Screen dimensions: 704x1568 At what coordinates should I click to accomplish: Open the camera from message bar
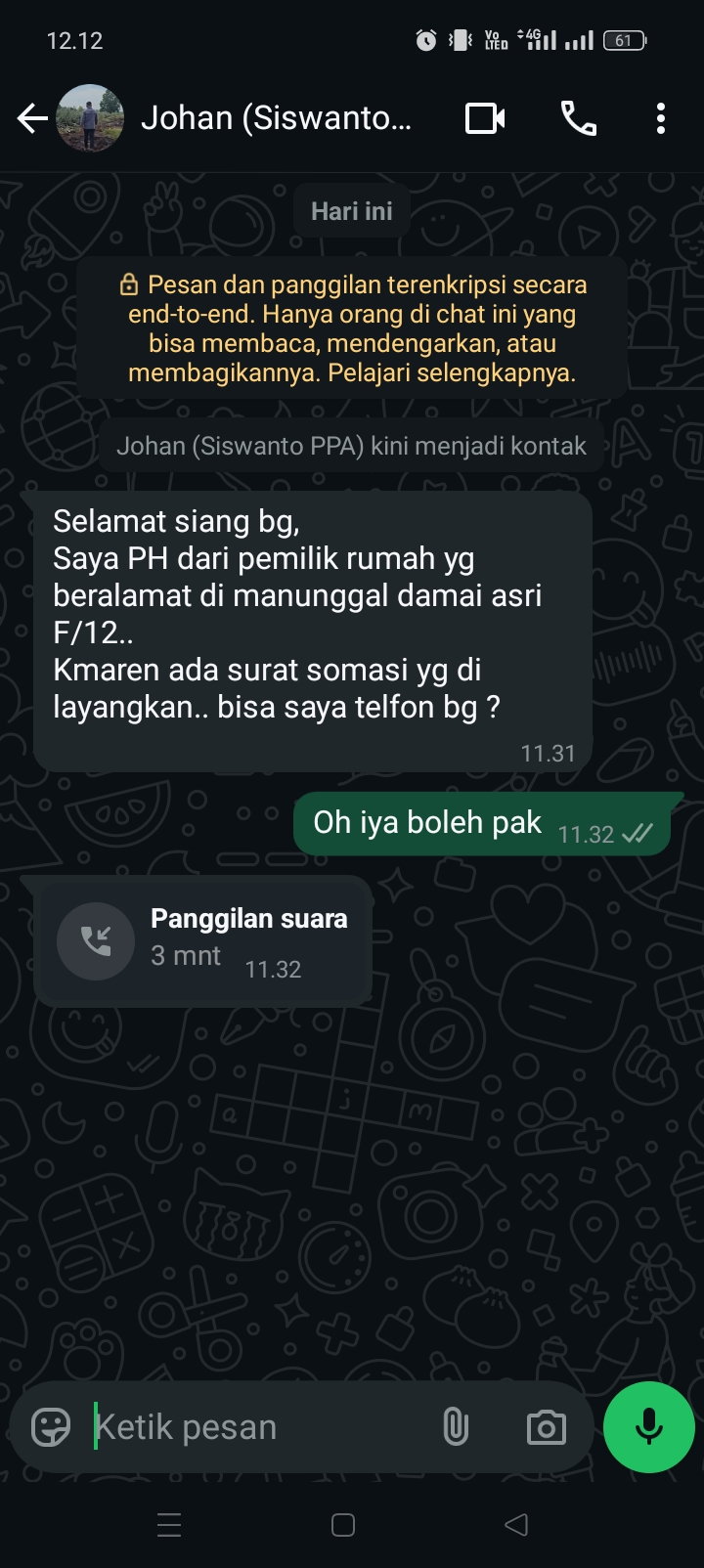pyautogui.click(x=547, y=1427)
